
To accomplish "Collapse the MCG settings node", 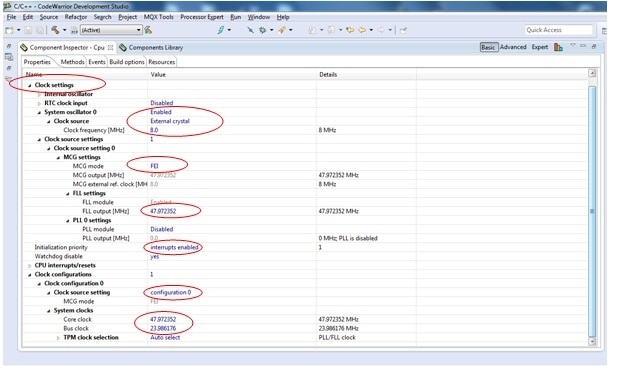I will [x=58, y=157].
